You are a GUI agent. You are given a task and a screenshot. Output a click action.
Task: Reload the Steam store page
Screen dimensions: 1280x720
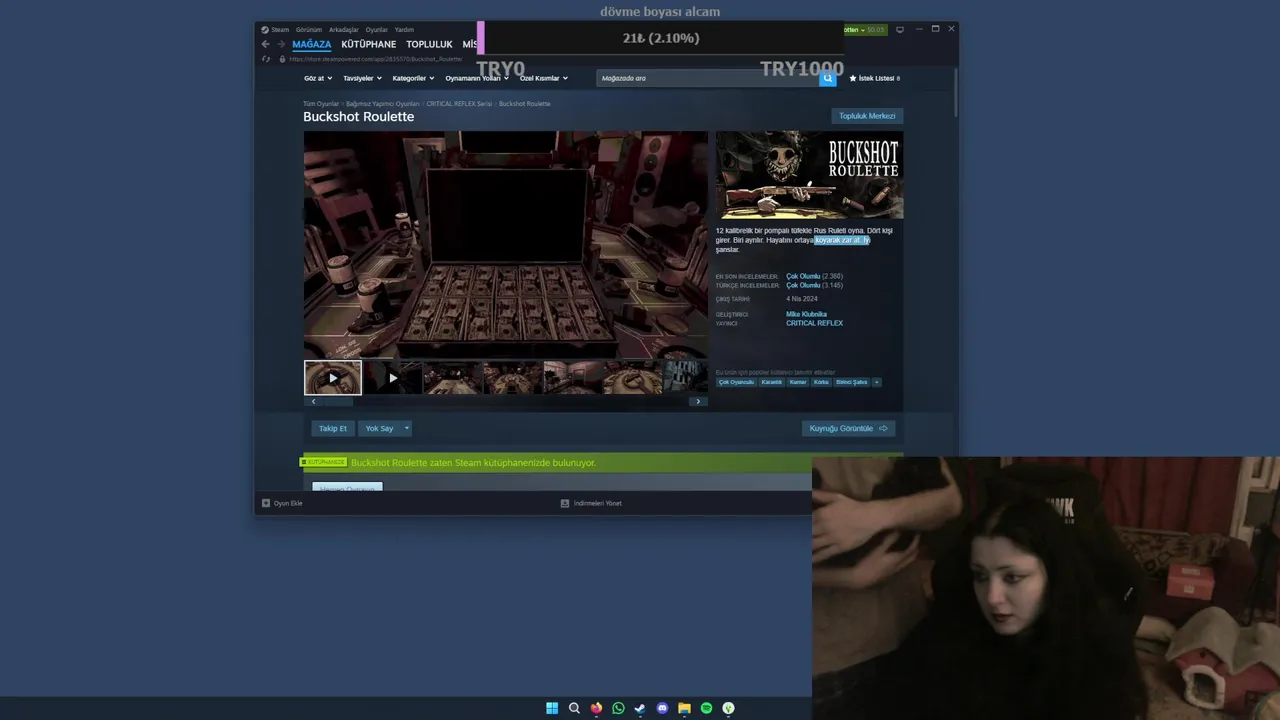[266, 59]
